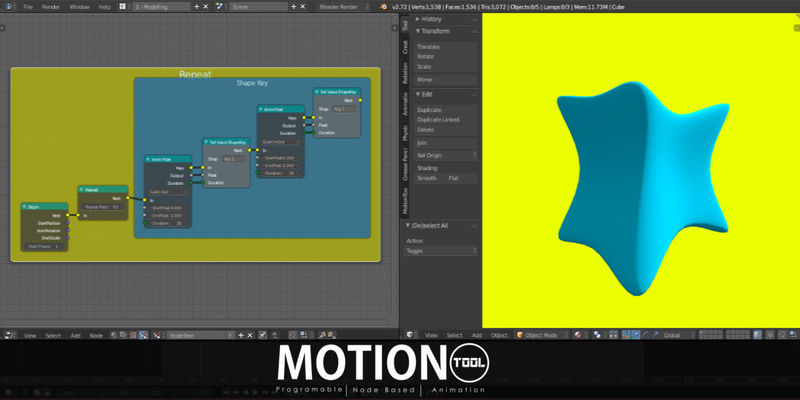
Task: Browse node trees via NodeTree icon
Action: pyautogui.click(x=158, y=335)
